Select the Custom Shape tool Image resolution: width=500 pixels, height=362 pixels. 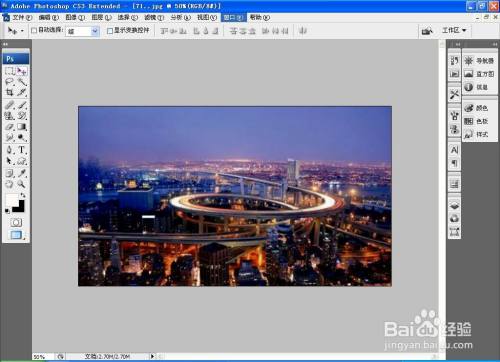click(22, 161)
